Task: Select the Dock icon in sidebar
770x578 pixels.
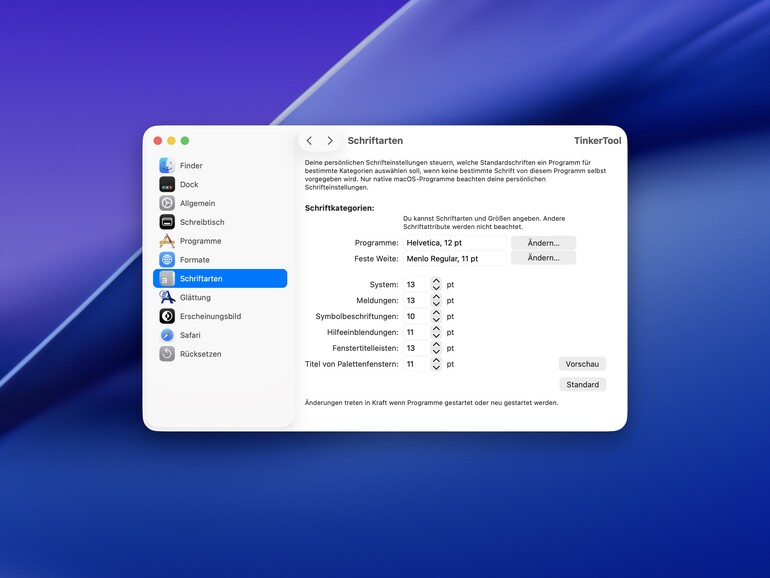Action: pos(167,184)
